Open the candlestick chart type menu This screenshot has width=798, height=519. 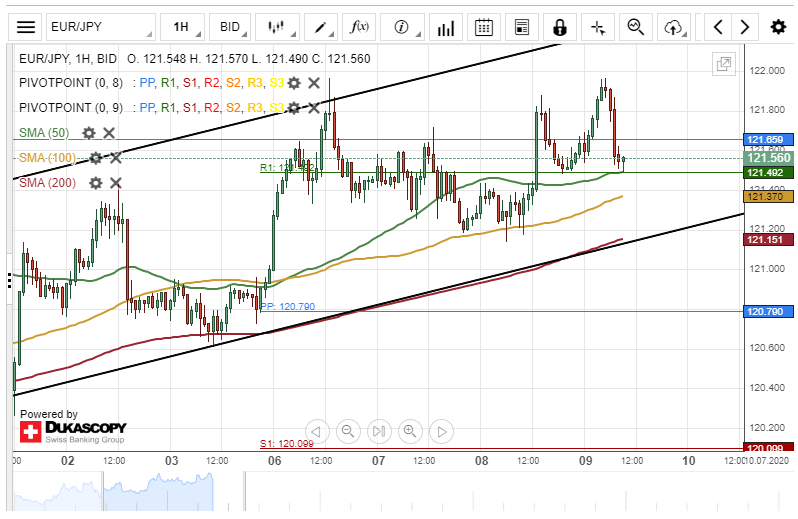coord(281,27)
